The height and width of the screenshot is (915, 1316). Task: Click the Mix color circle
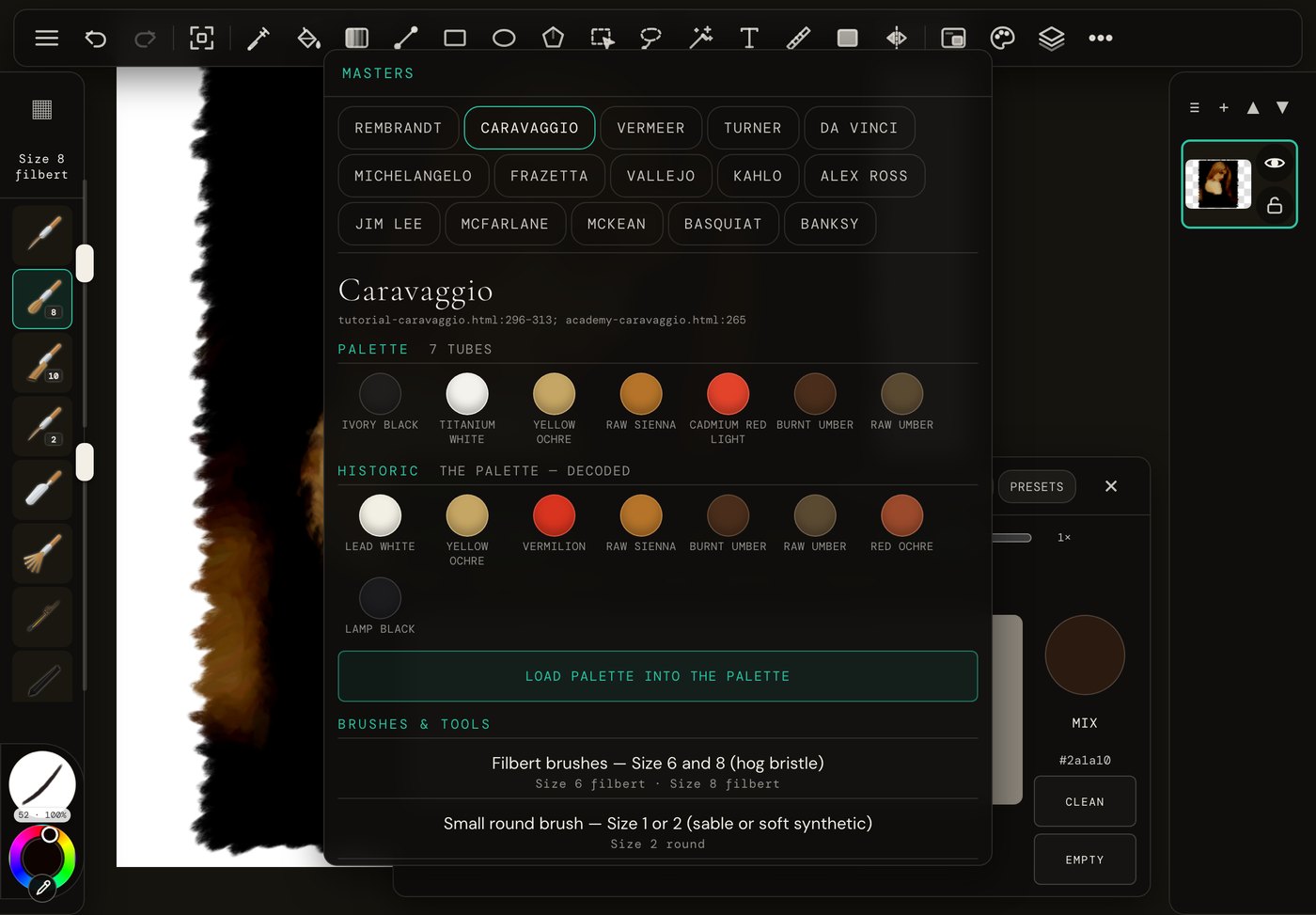[1085, 655]
